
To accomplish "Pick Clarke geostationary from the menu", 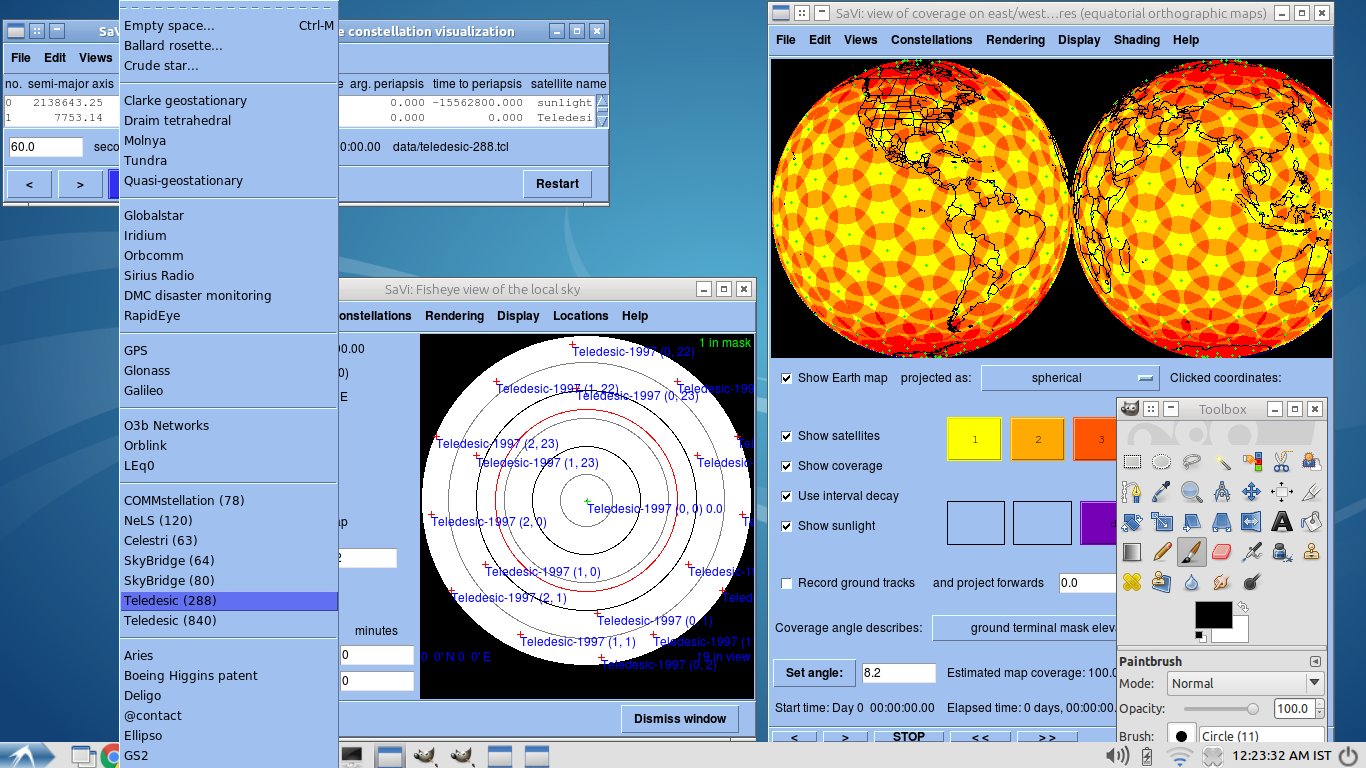I will 228,101.
